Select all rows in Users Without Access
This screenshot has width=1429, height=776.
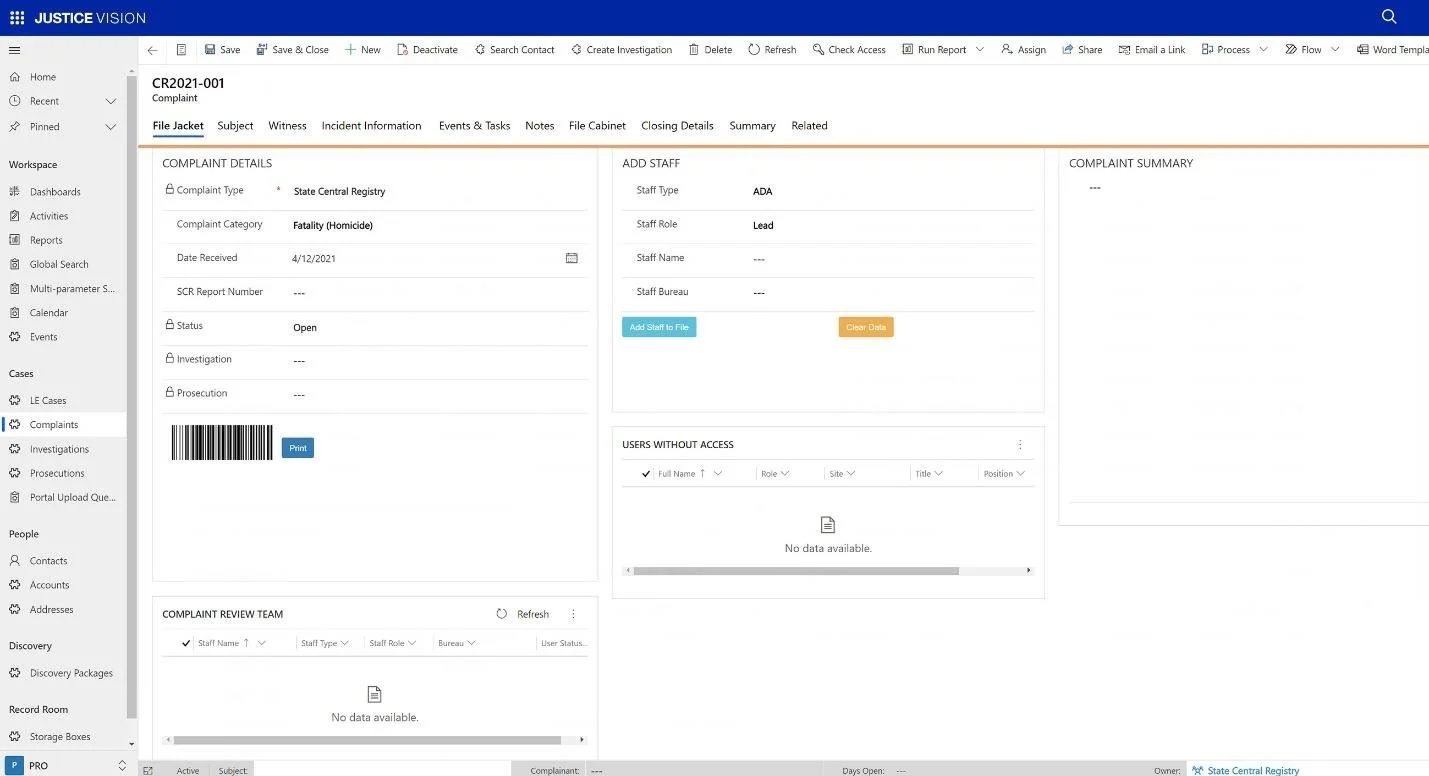646,474
